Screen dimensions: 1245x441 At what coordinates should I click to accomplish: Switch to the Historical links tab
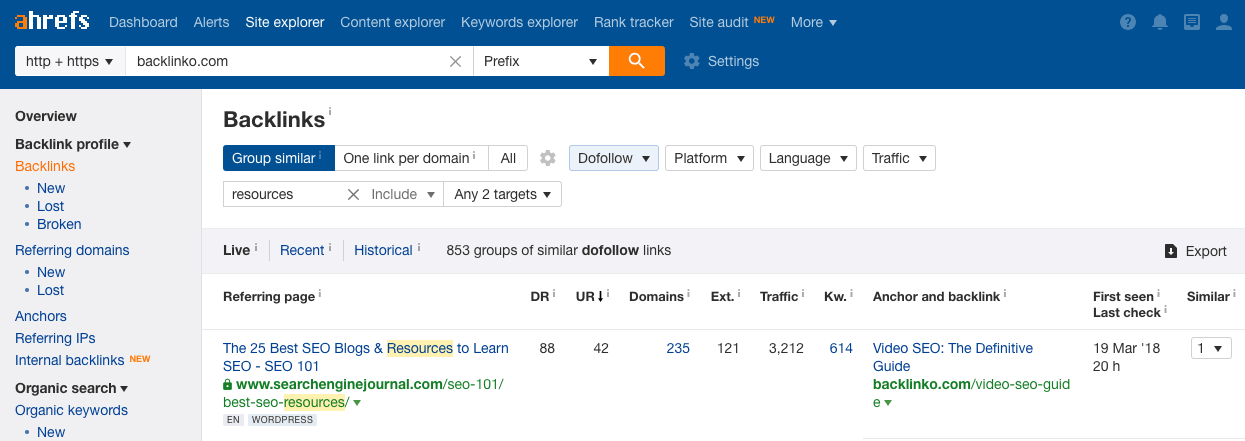tap(383, 250)
